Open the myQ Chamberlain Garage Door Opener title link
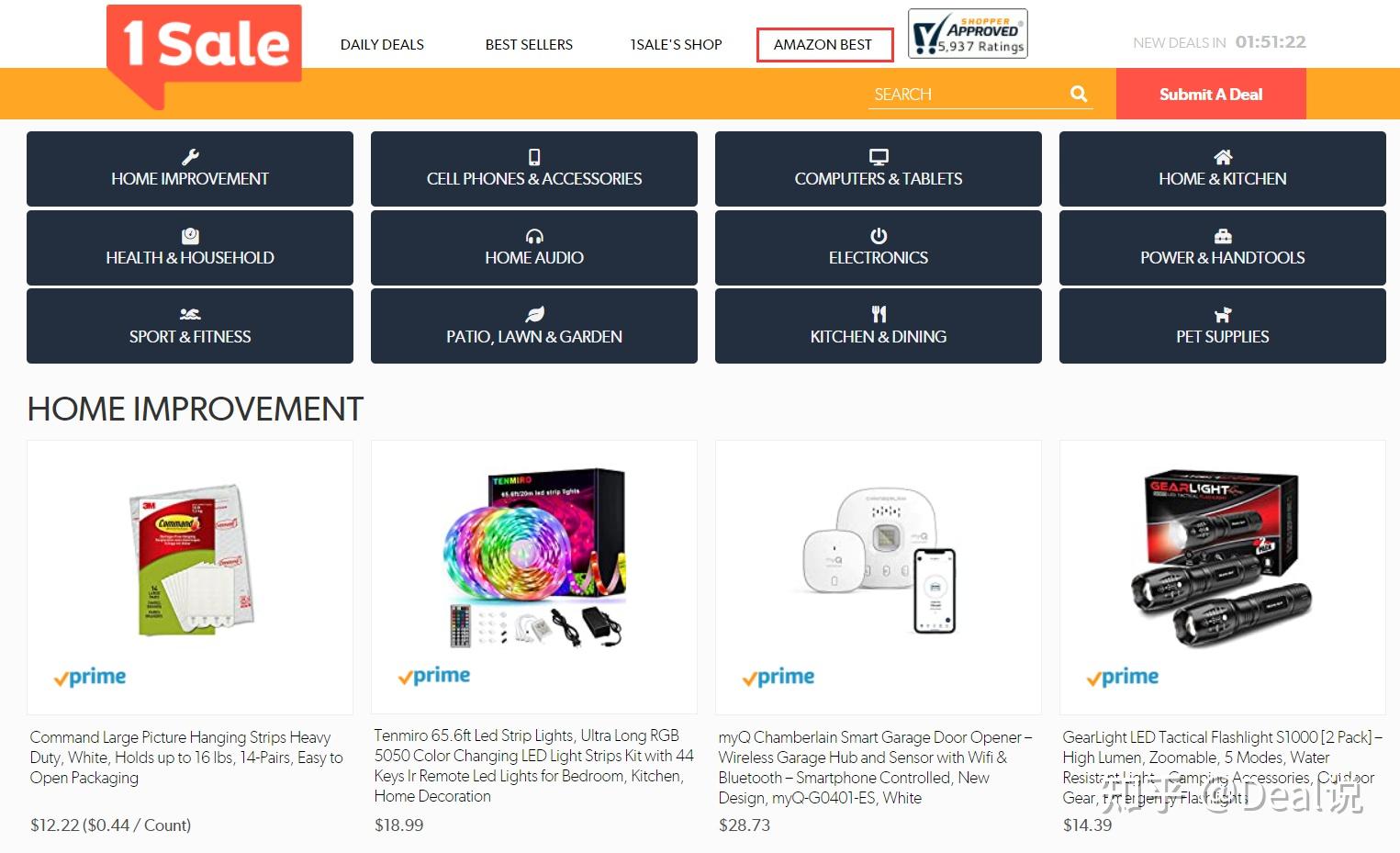The height and width of the screenshot is (853, 1400). [875, 768]
